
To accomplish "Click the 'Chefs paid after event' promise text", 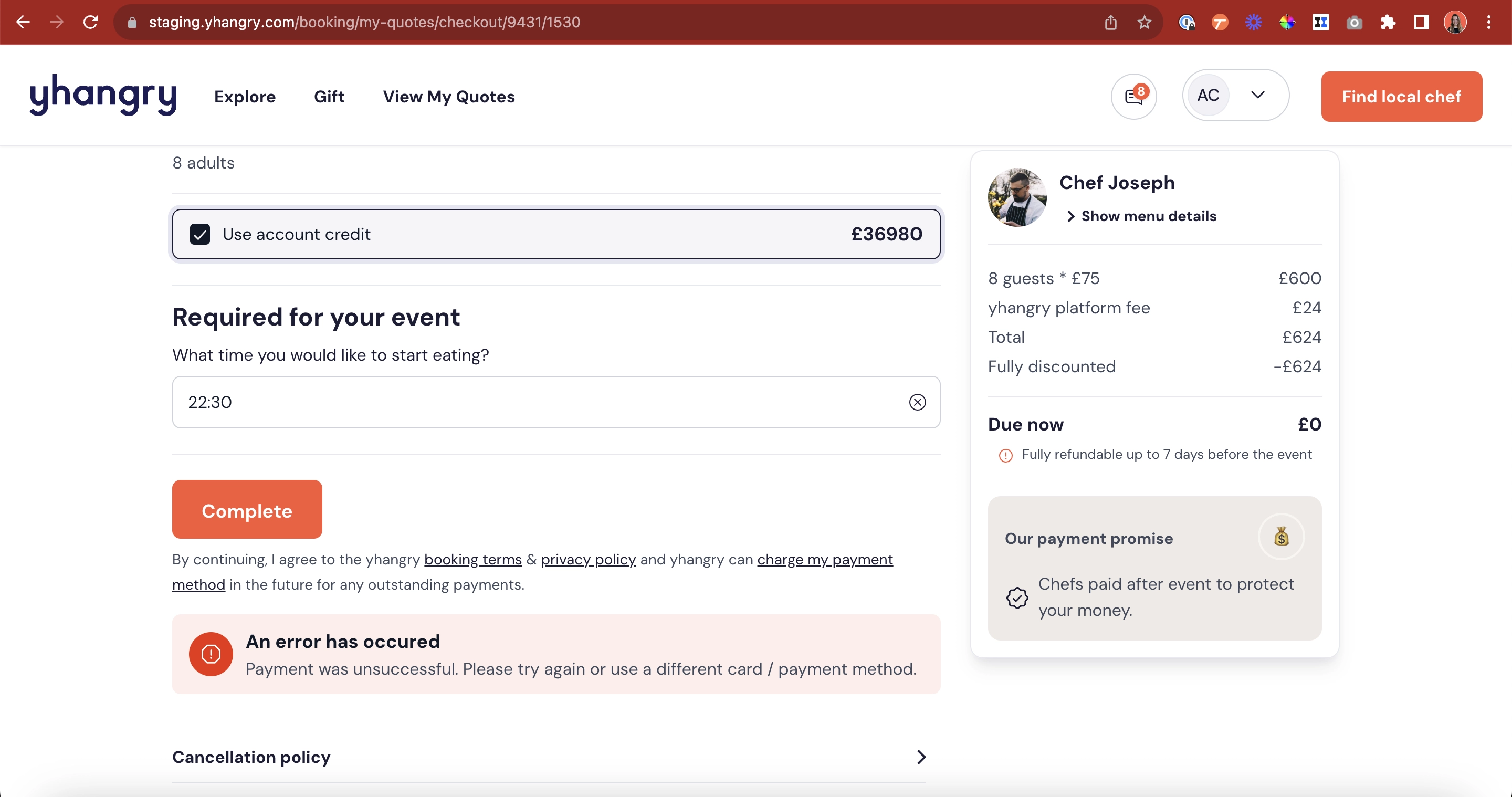I will [1165, 597].
